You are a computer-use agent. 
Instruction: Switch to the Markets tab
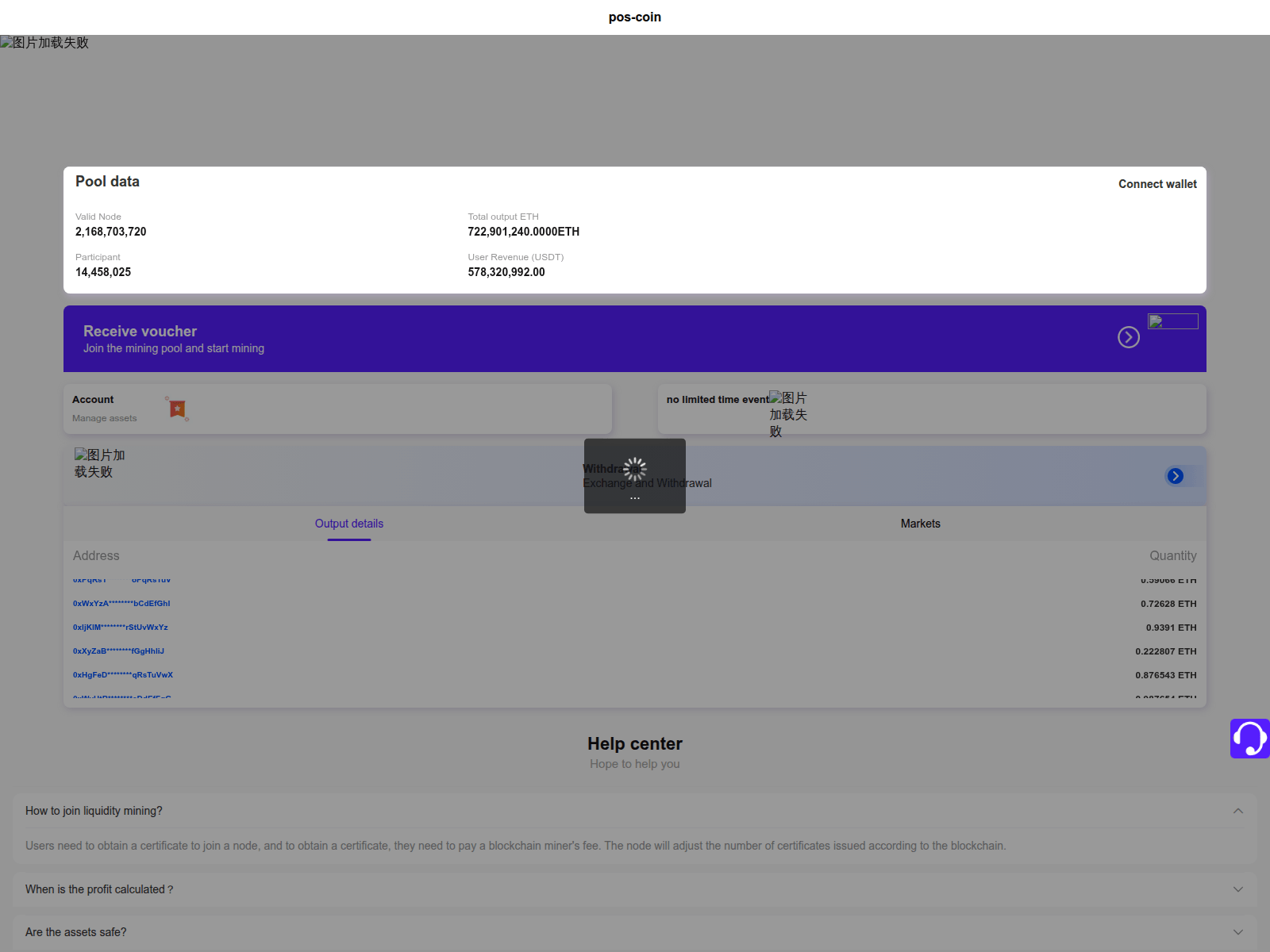pos(920,524)
